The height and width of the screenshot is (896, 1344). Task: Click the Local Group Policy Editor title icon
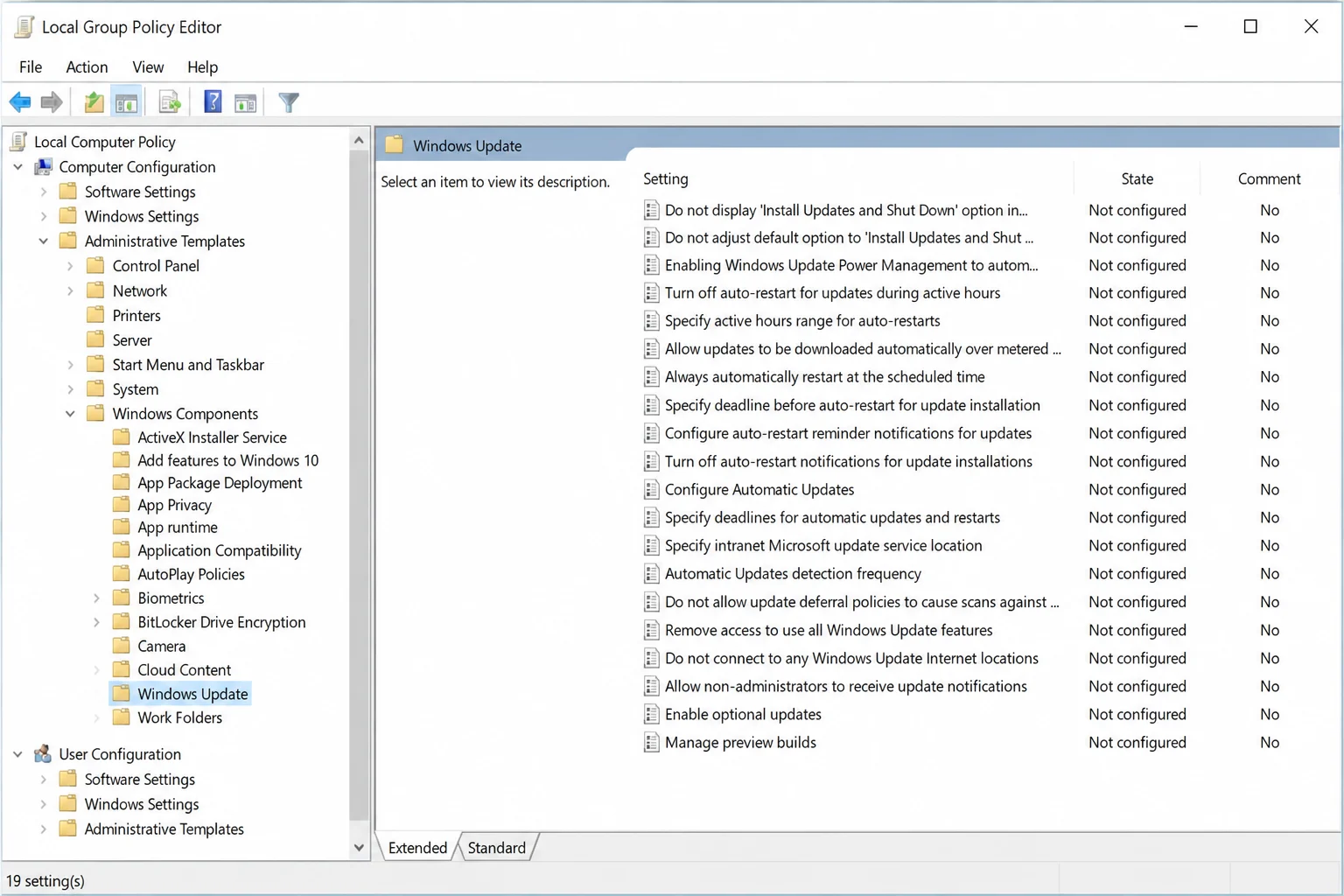tap(24, 27)
